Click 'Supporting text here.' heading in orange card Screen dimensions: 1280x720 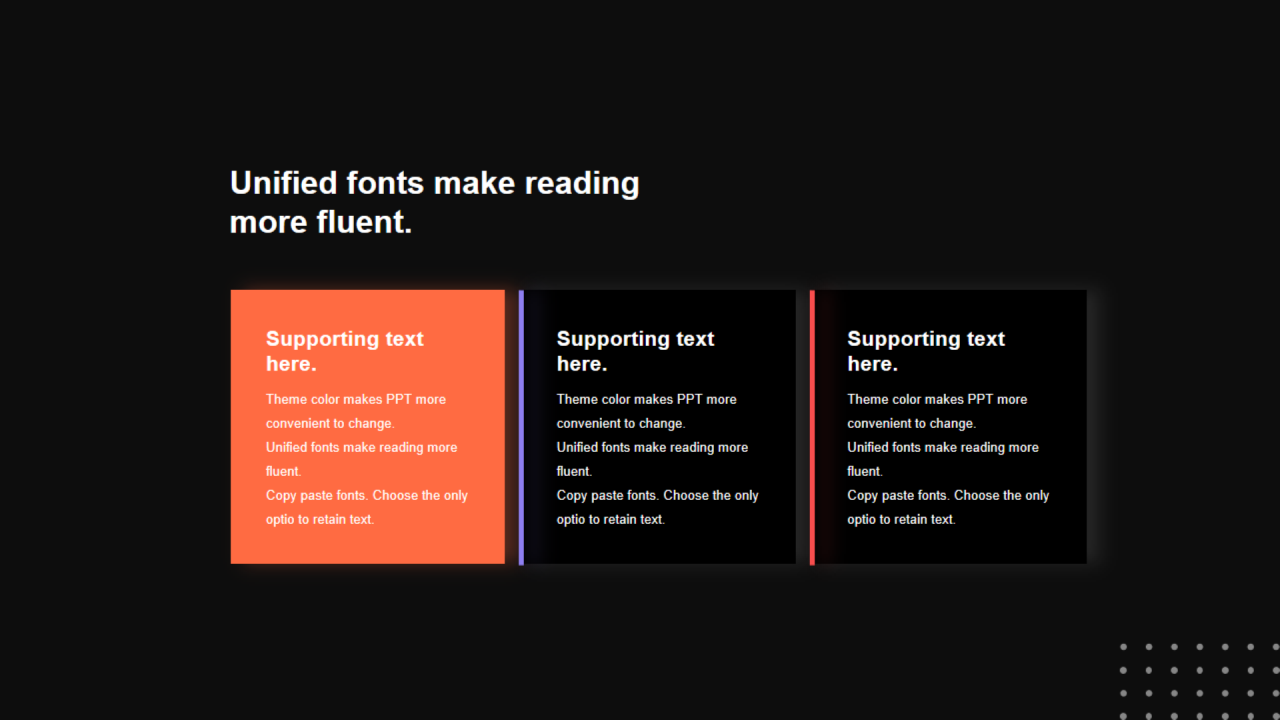click(344, 350)
